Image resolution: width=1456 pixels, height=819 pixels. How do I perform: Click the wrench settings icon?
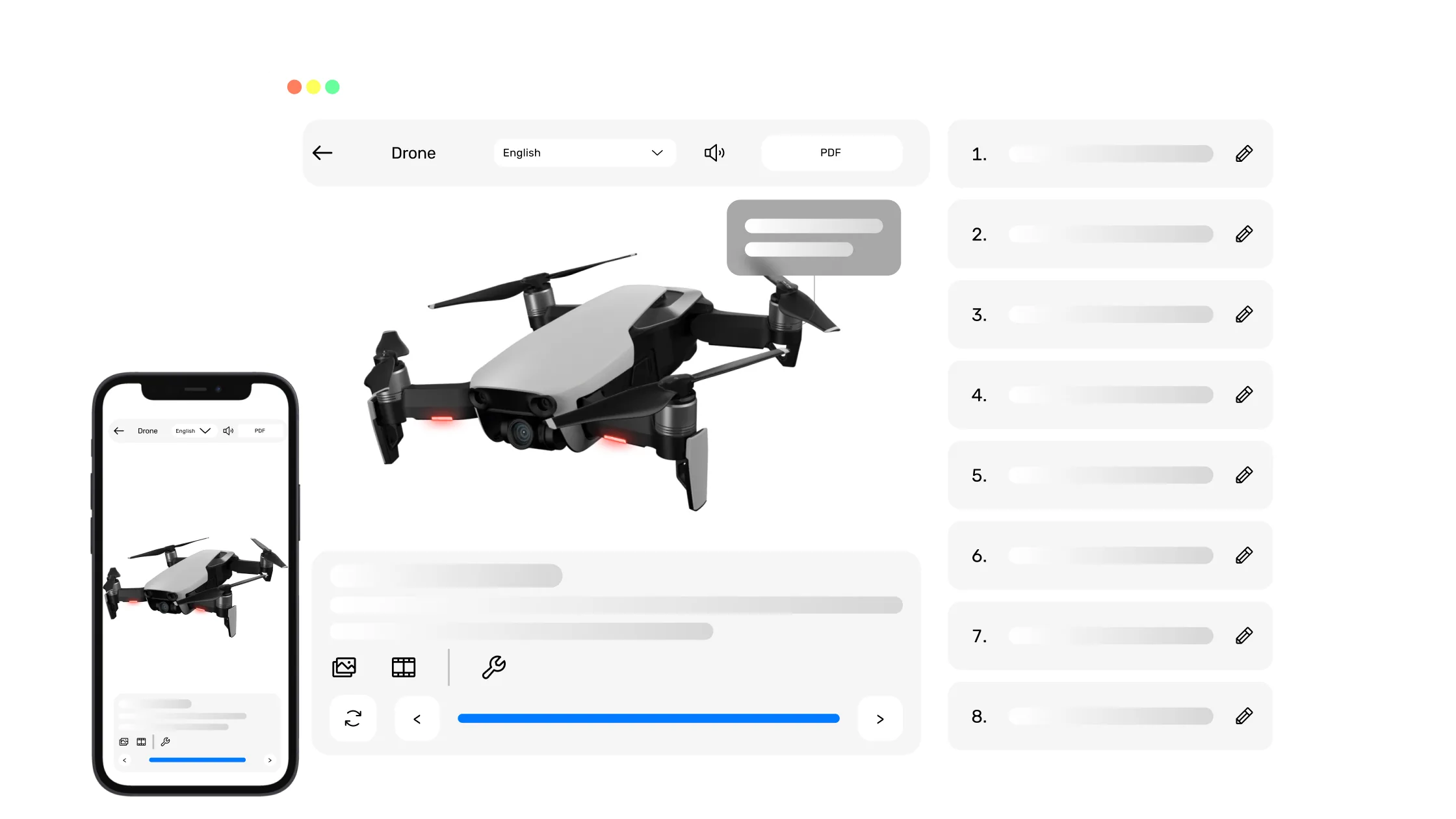click(493, 667)
